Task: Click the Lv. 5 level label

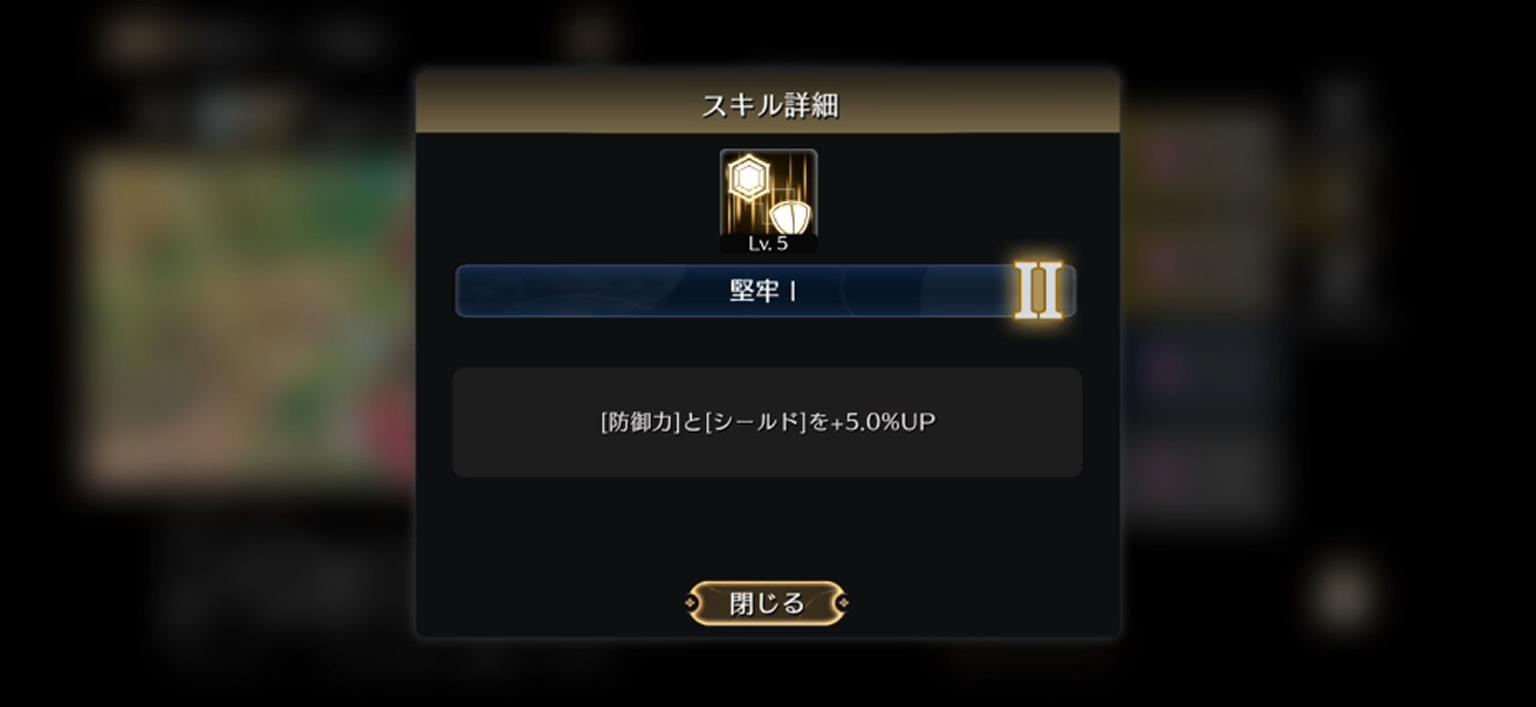Action: pos(768,243)
